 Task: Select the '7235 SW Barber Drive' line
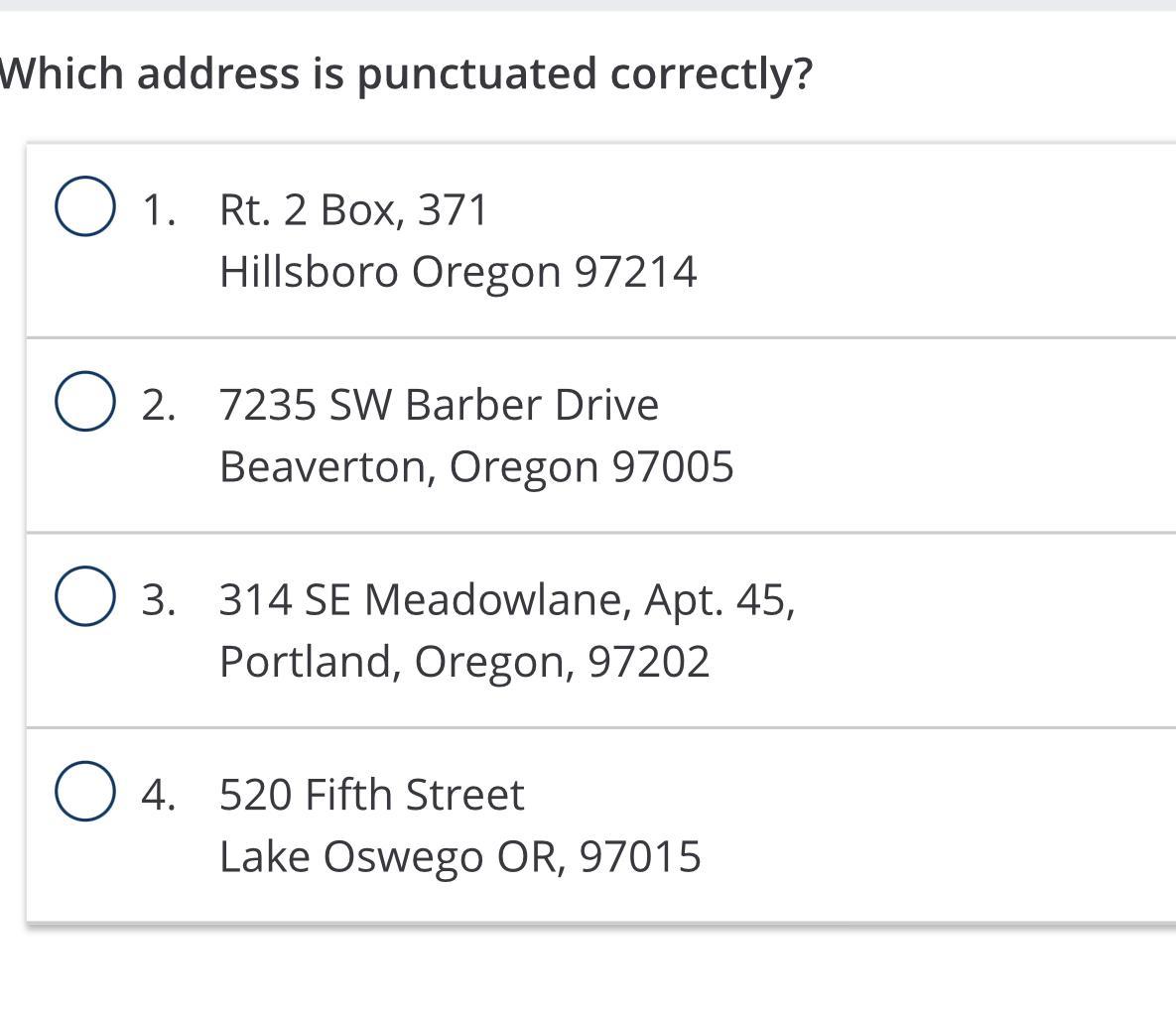pos(439,405)
